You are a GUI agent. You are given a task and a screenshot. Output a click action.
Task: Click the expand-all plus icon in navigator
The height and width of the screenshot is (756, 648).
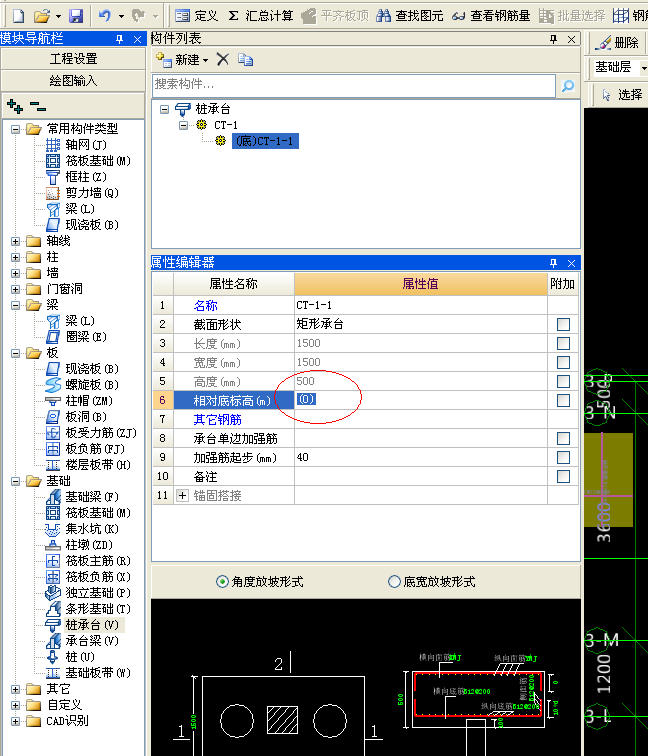point(15,106)
